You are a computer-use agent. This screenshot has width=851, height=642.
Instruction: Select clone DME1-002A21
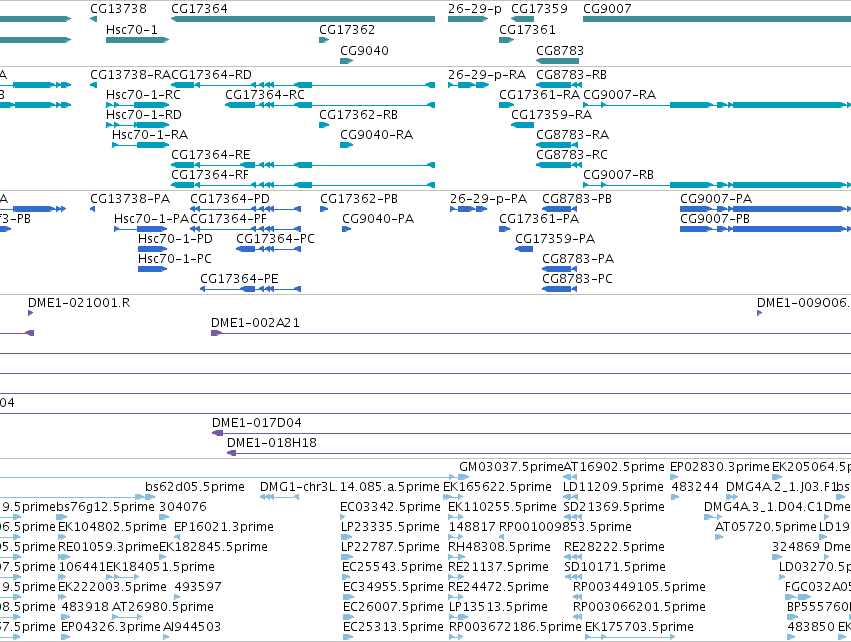click(x=531, y=333)
